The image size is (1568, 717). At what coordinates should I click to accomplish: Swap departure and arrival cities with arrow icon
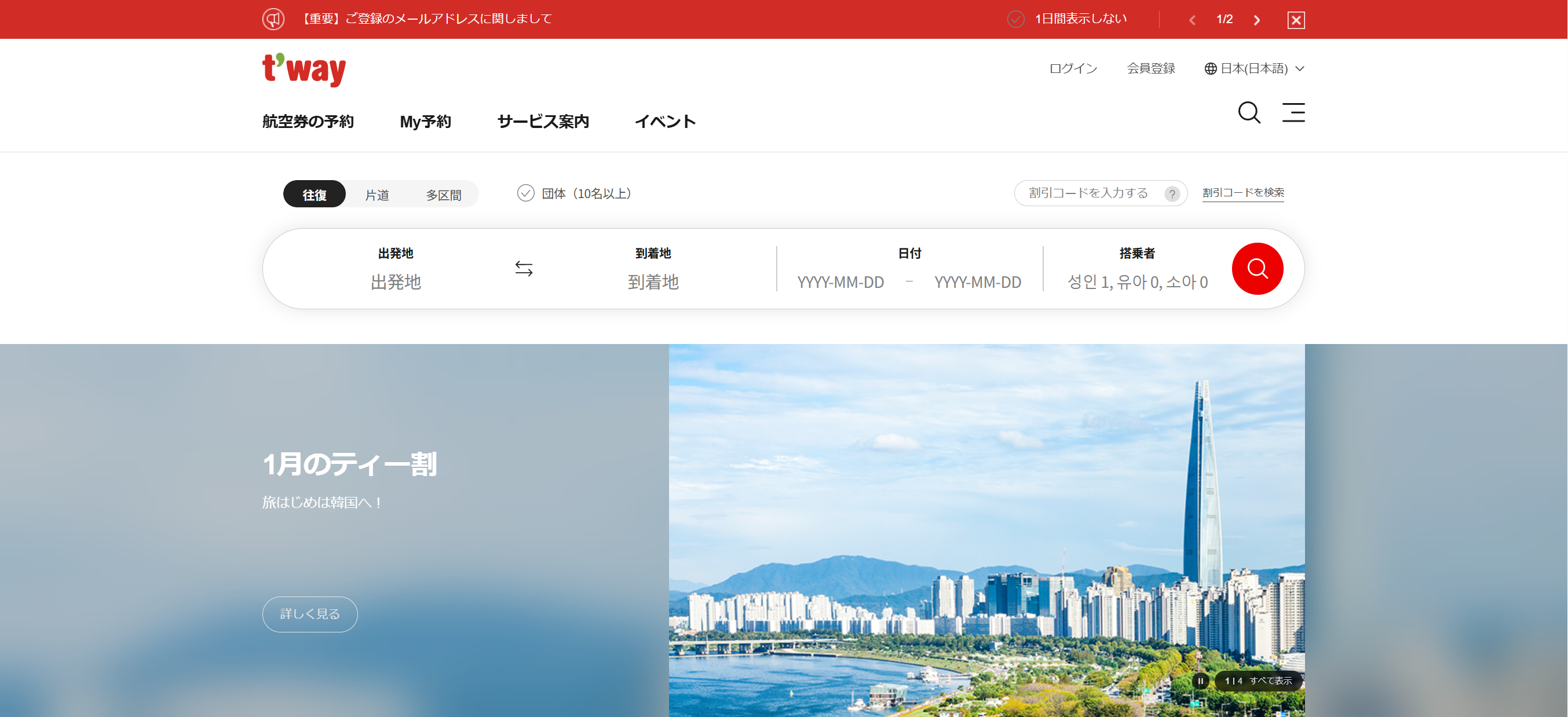(523, 268)
